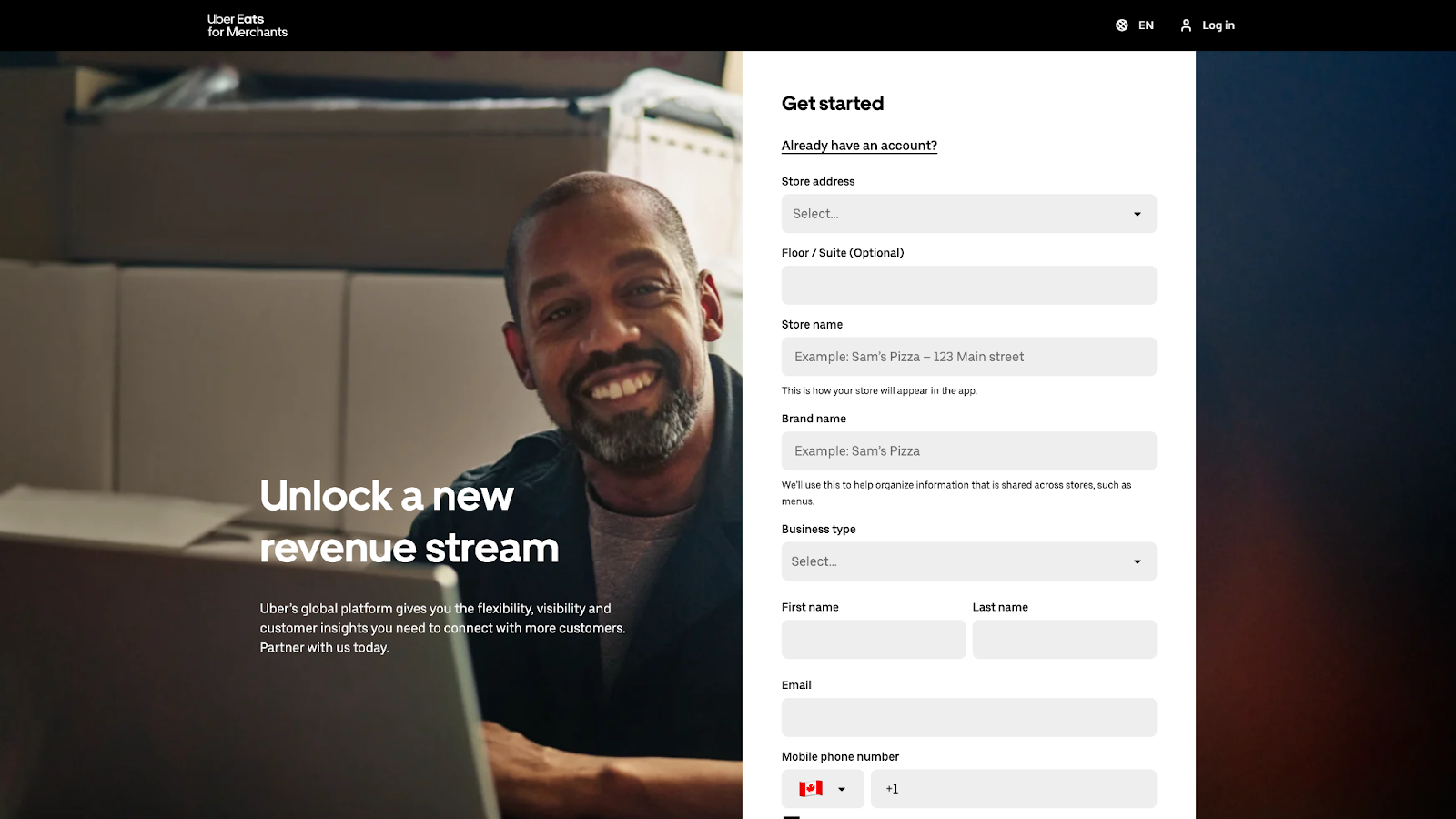The width and height of the screenshot is (1456, 819).
Task: Open the language selector globe icon
Action: point(1122,25)
